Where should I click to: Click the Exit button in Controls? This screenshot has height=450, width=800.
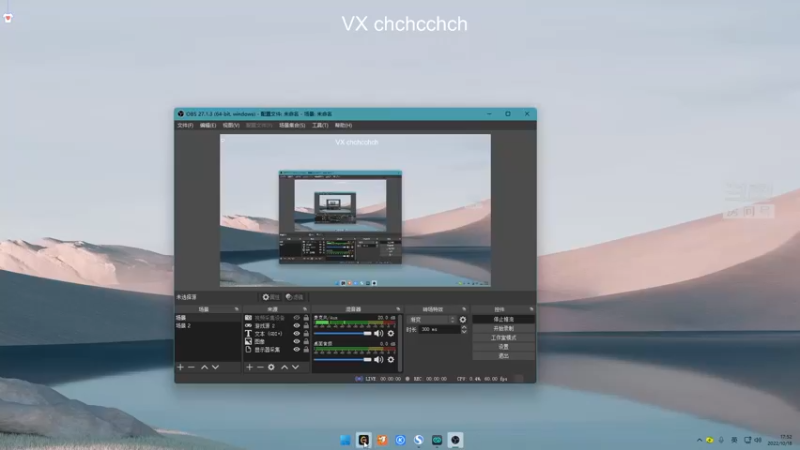tap(504, 356)
